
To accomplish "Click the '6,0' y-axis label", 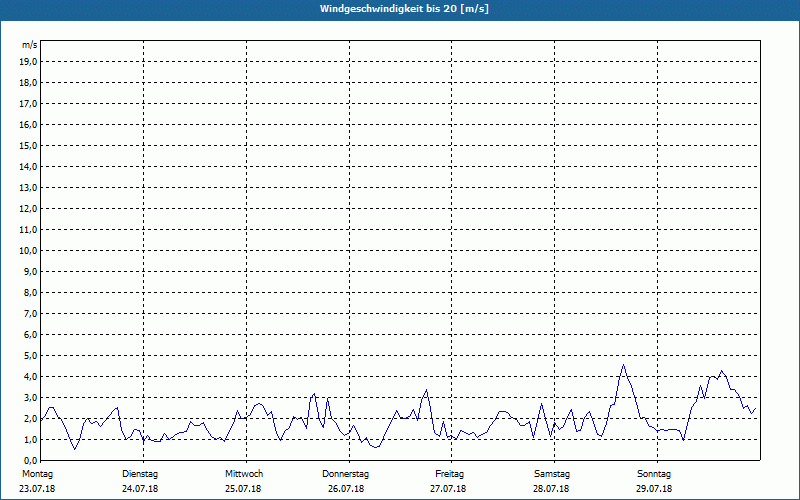I will (29, 335).
